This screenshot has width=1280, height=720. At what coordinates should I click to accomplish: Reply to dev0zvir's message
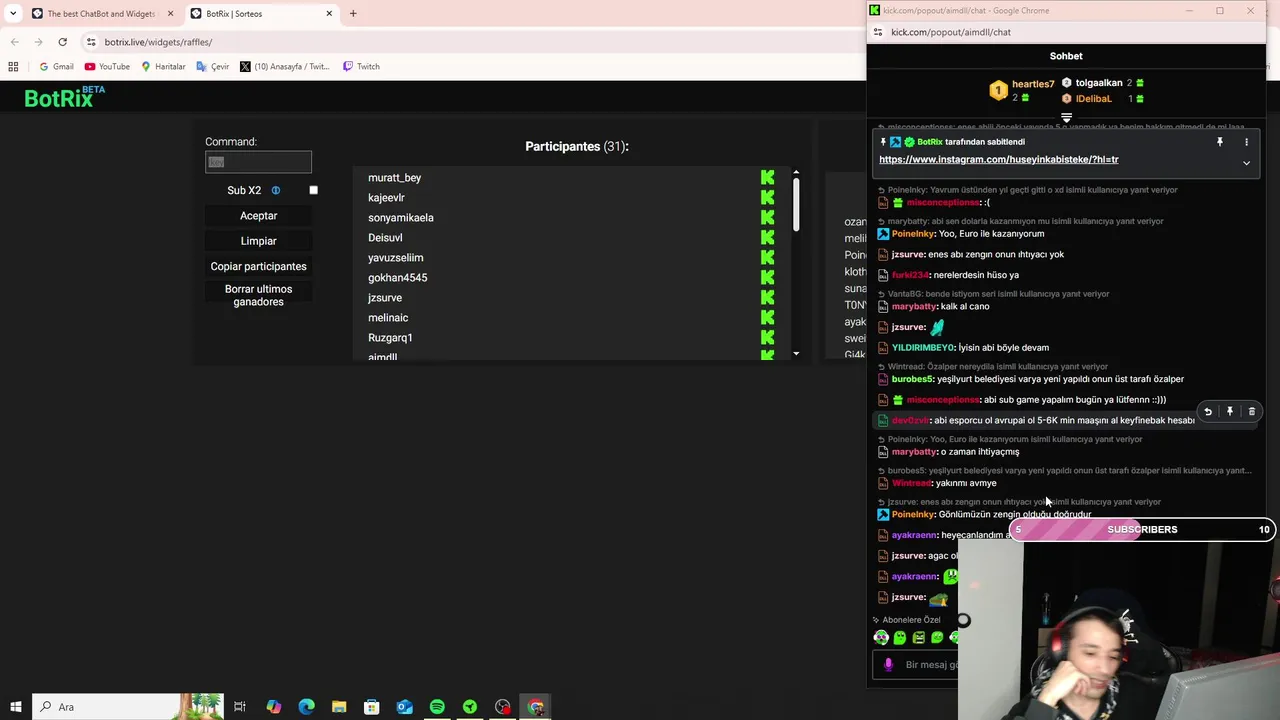coord(1208,412)
